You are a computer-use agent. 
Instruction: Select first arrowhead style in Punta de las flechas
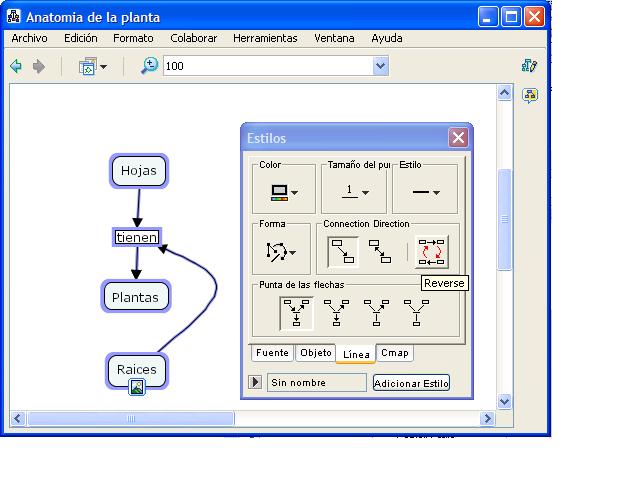click(x=296, y=313)
